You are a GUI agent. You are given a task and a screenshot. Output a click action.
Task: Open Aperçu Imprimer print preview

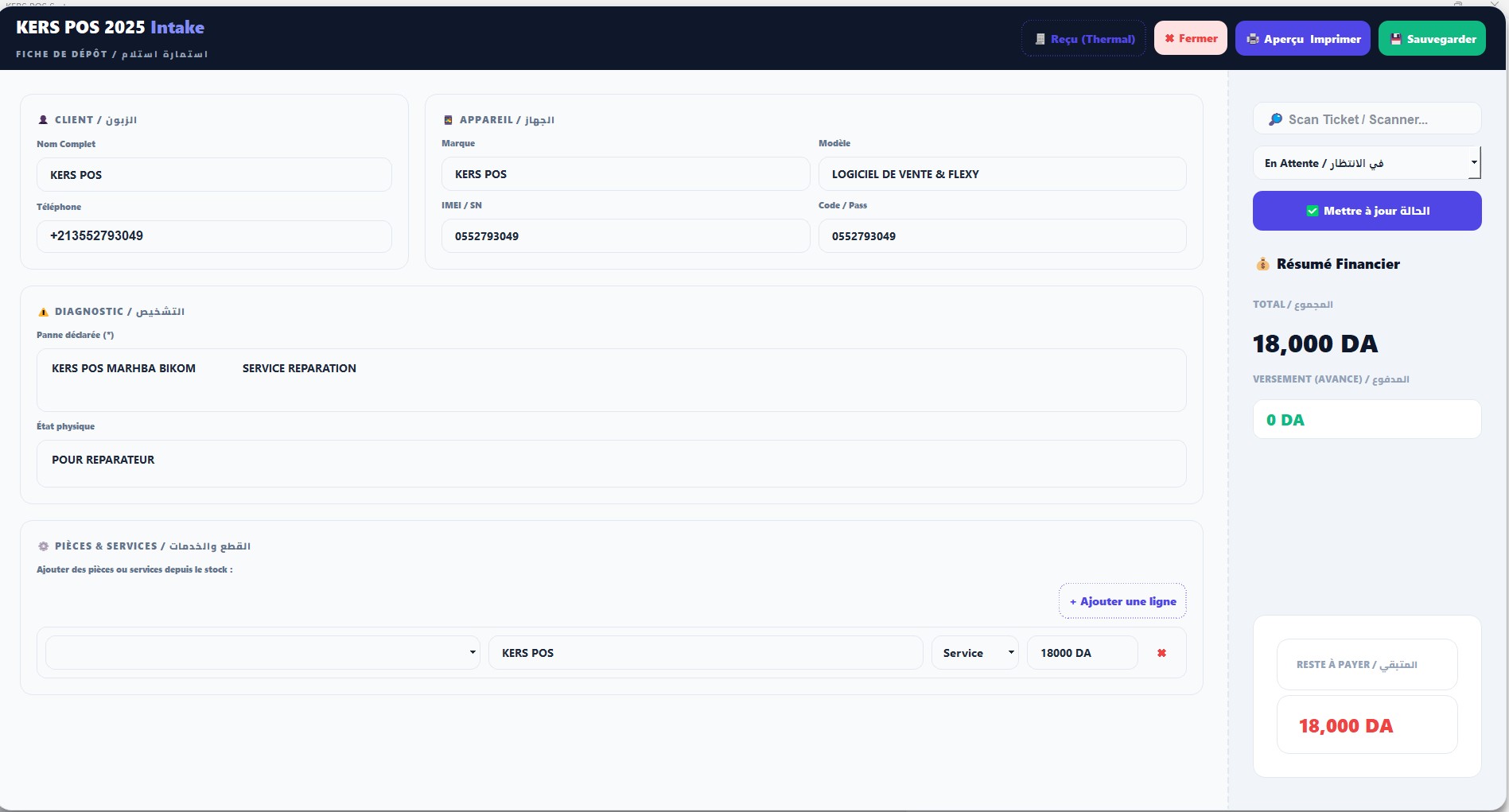coord(1302,39)
